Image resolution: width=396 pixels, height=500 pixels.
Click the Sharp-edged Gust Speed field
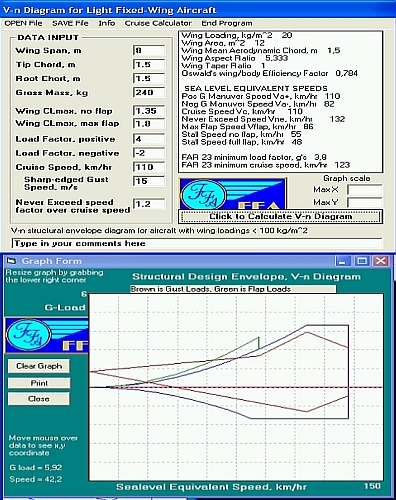click(x=149, y=181)
